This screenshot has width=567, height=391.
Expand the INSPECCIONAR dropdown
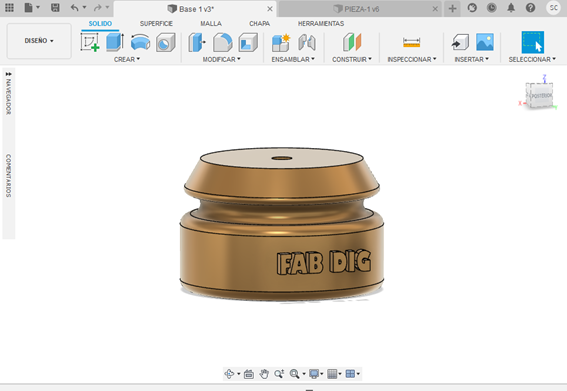click(x=412, y=59)
